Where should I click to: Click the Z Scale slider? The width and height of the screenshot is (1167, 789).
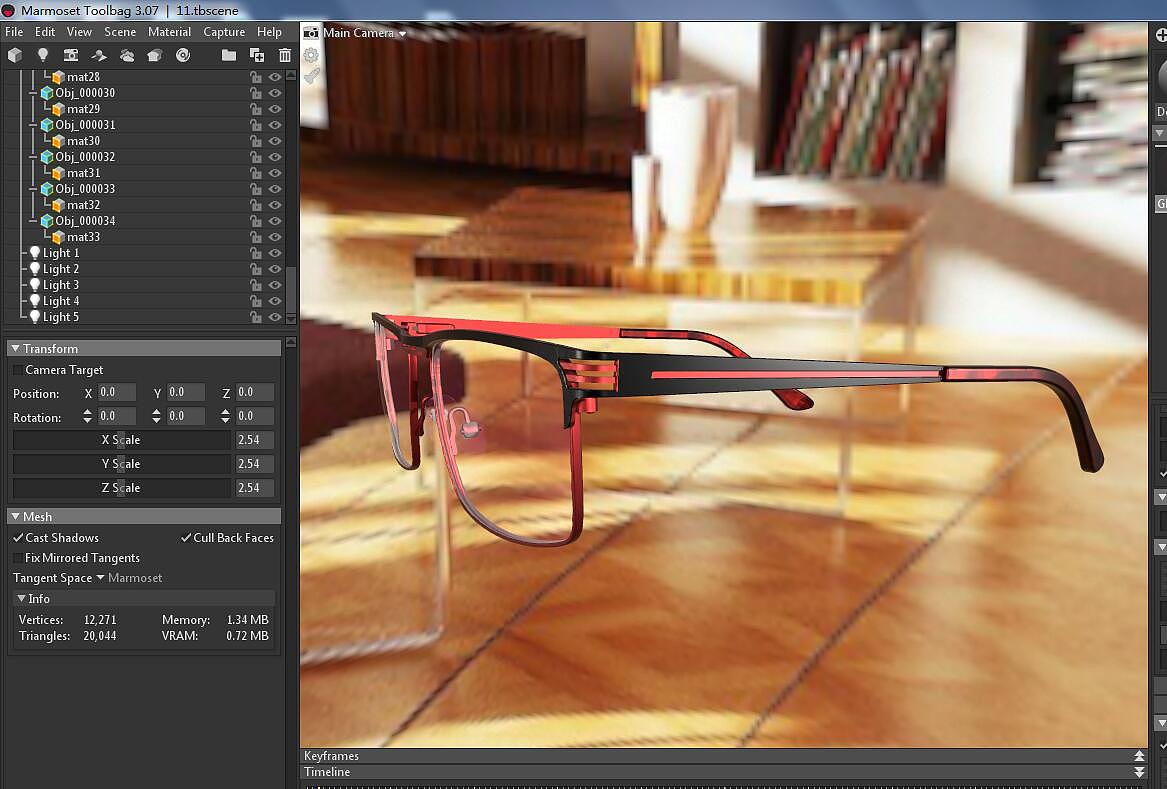[x=121, y=488]
